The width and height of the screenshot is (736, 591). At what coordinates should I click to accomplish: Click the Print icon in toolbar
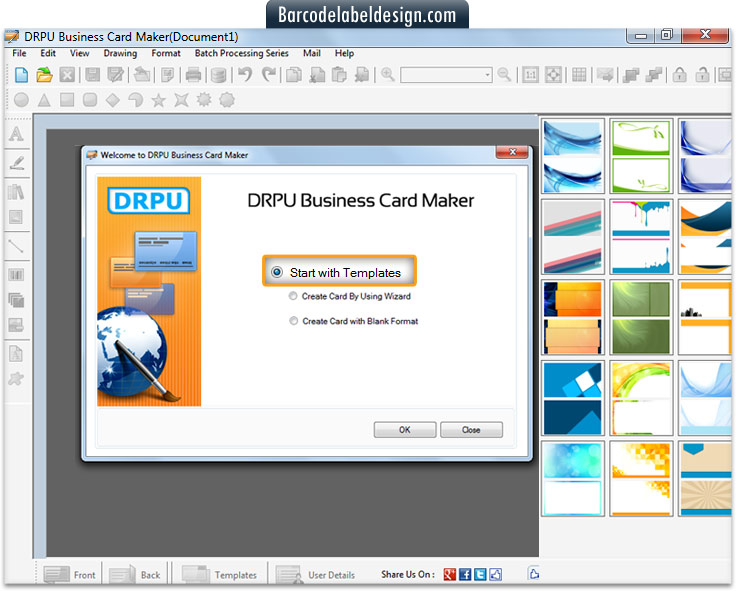tap(193, 75)
